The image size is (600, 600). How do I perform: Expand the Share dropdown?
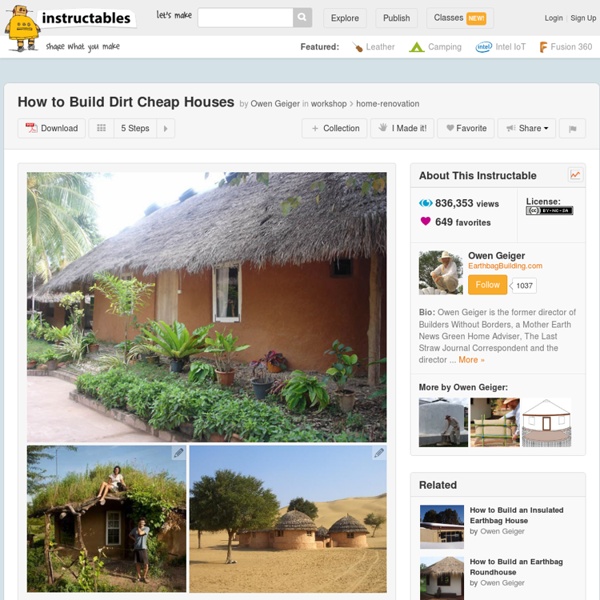click(x=527, y=129)
